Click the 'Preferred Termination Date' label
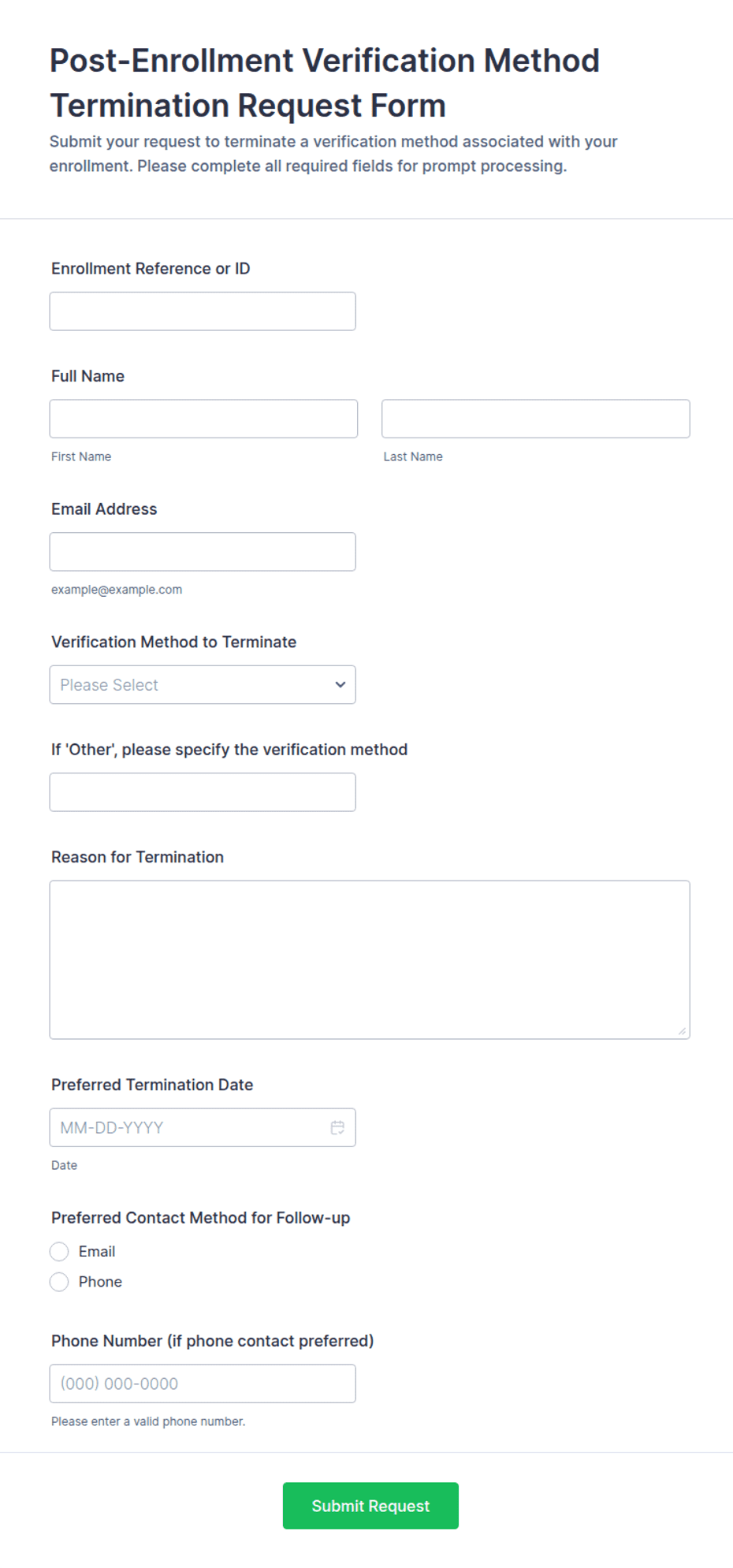Screen dimensions: 733x1568 pos(152,1085)
